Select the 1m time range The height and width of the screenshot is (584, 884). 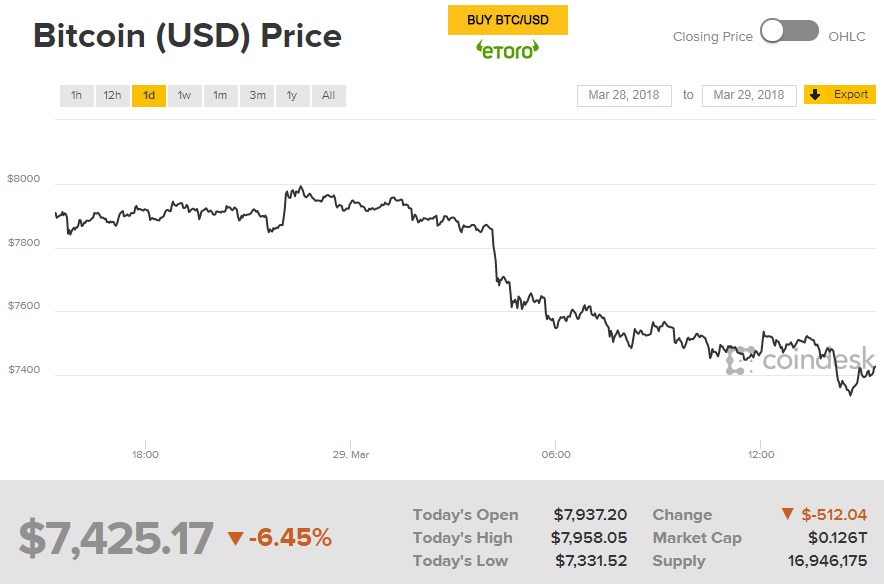220,95
